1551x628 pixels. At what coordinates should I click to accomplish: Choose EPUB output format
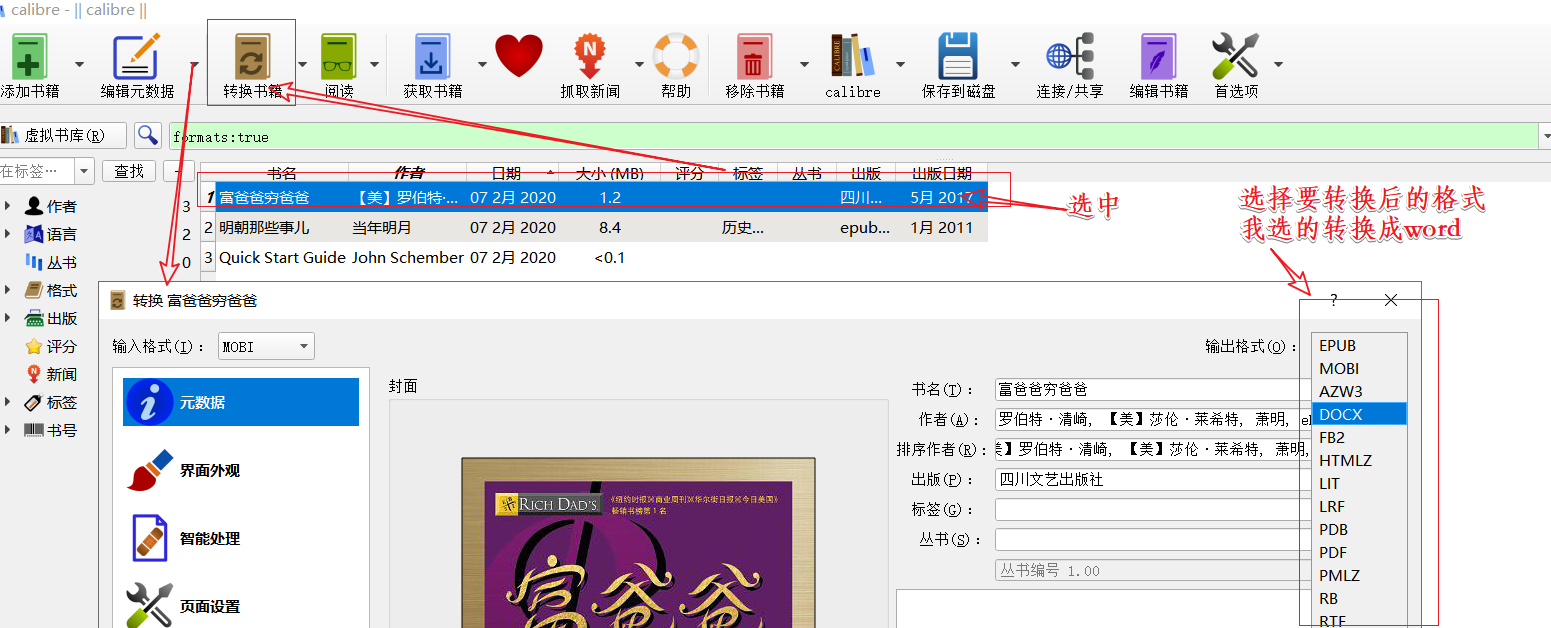(x=1359, y=346)
